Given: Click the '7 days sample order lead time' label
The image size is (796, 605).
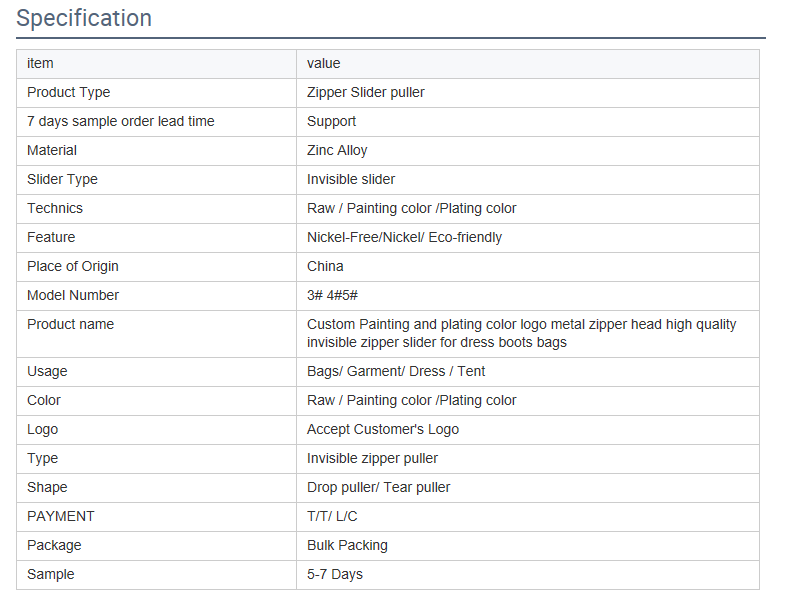Looking at the screenshot, I should point(120,121).
